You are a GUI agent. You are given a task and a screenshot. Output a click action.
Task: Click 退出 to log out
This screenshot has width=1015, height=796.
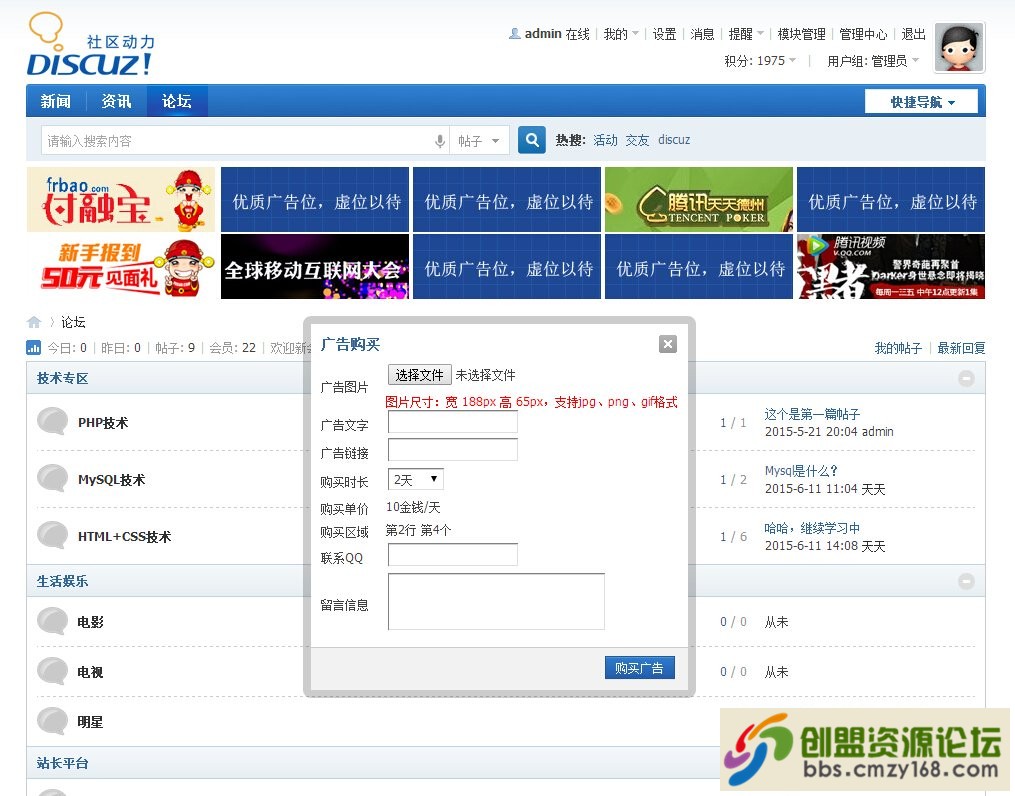click(x=913, y=34)
